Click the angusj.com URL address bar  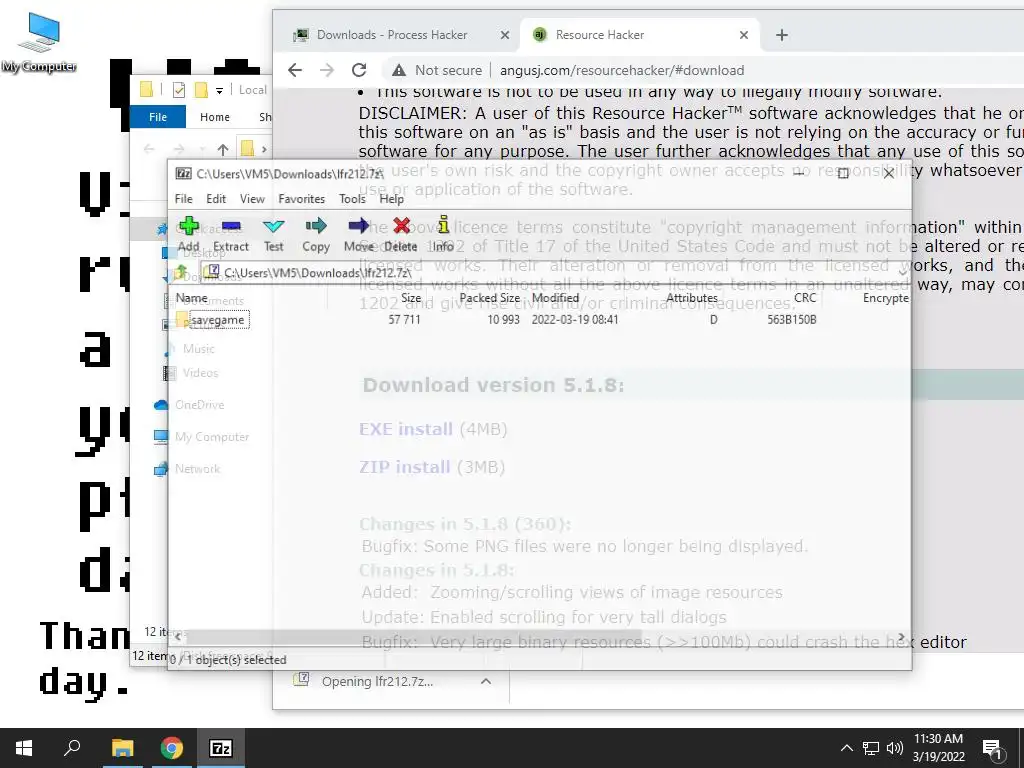pyautogui.click(x=622, y=70)
